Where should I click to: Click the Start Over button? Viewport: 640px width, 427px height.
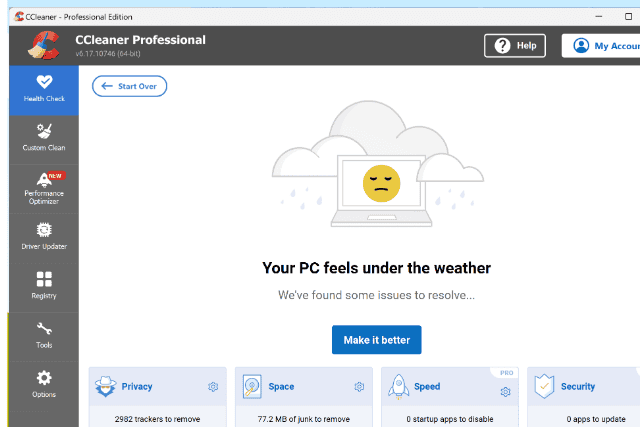pos(129,86)
